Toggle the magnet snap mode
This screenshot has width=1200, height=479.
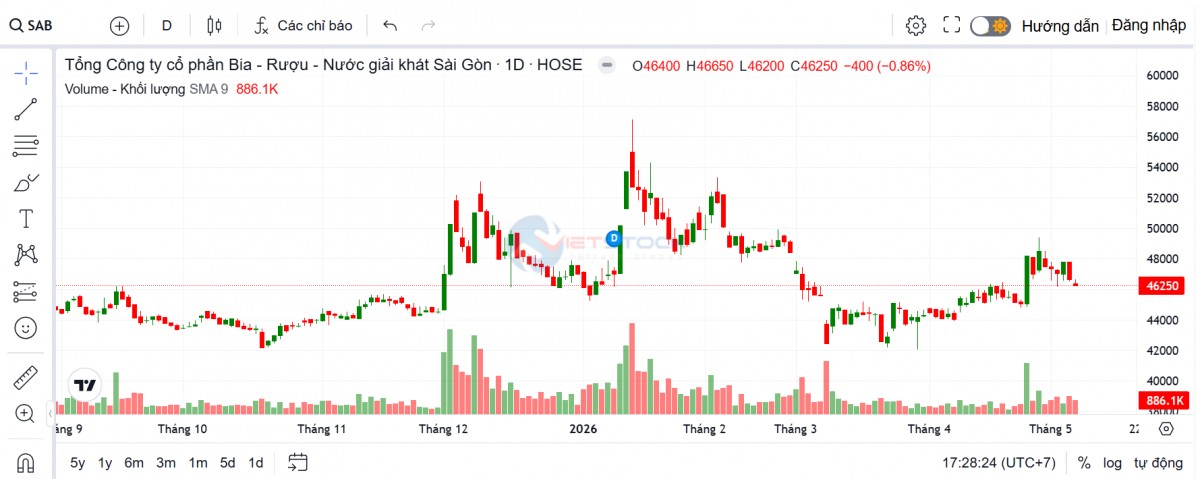click(x=26, y=462)
